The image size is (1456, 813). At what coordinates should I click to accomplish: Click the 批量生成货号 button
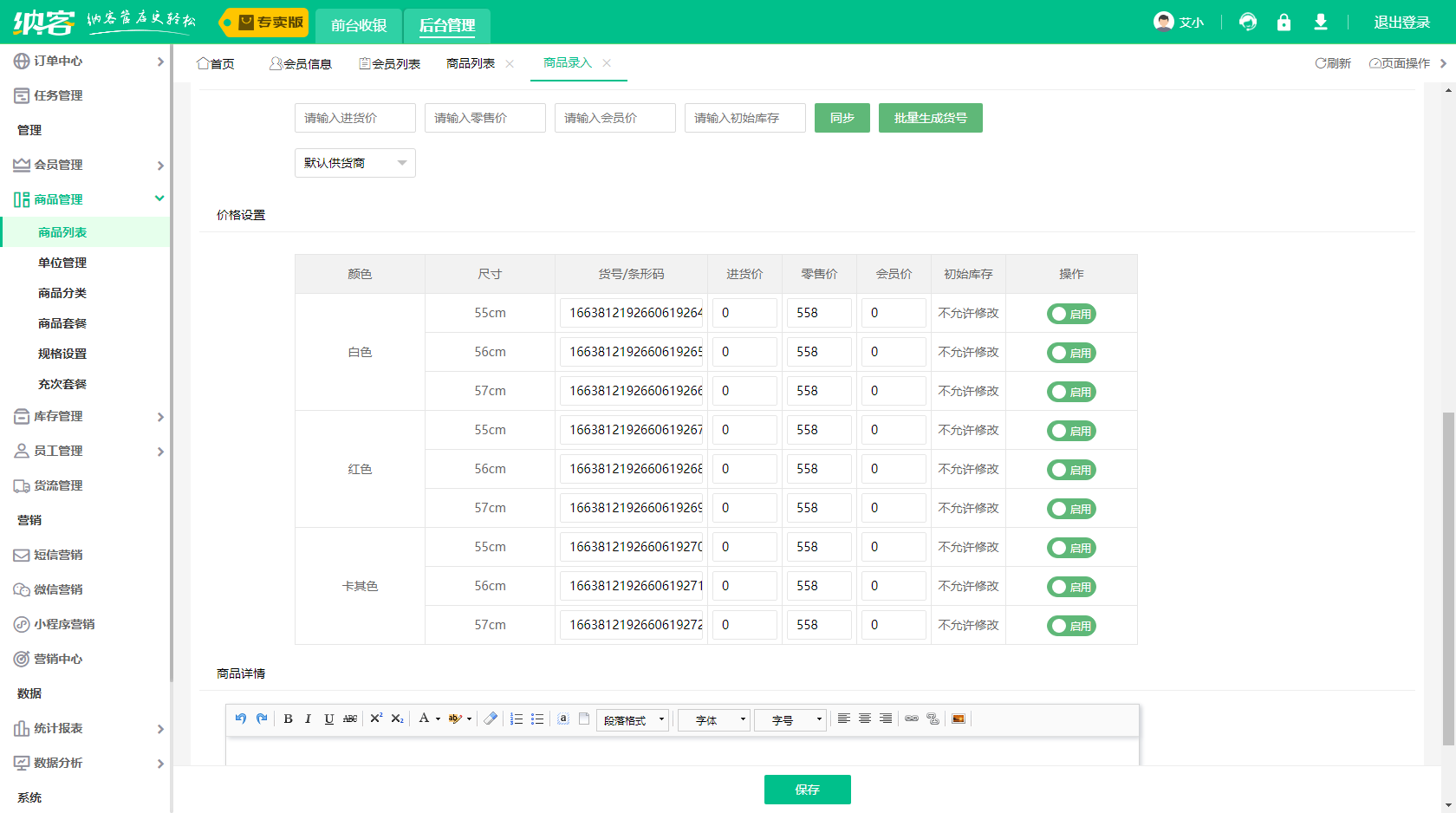click(x=930, y=118)
